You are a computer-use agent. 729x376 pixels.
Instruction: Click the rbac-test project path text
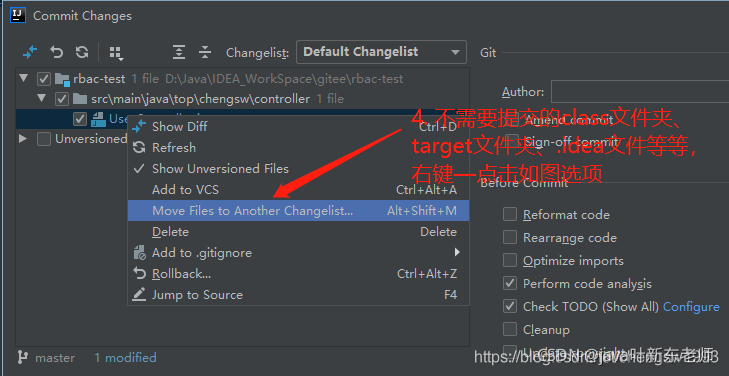point(284,79)
